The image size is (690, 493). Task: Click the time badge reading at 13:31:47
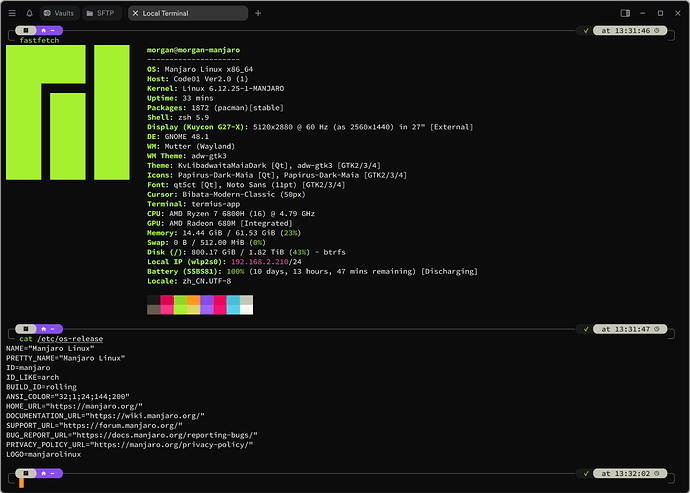[630, 329]
